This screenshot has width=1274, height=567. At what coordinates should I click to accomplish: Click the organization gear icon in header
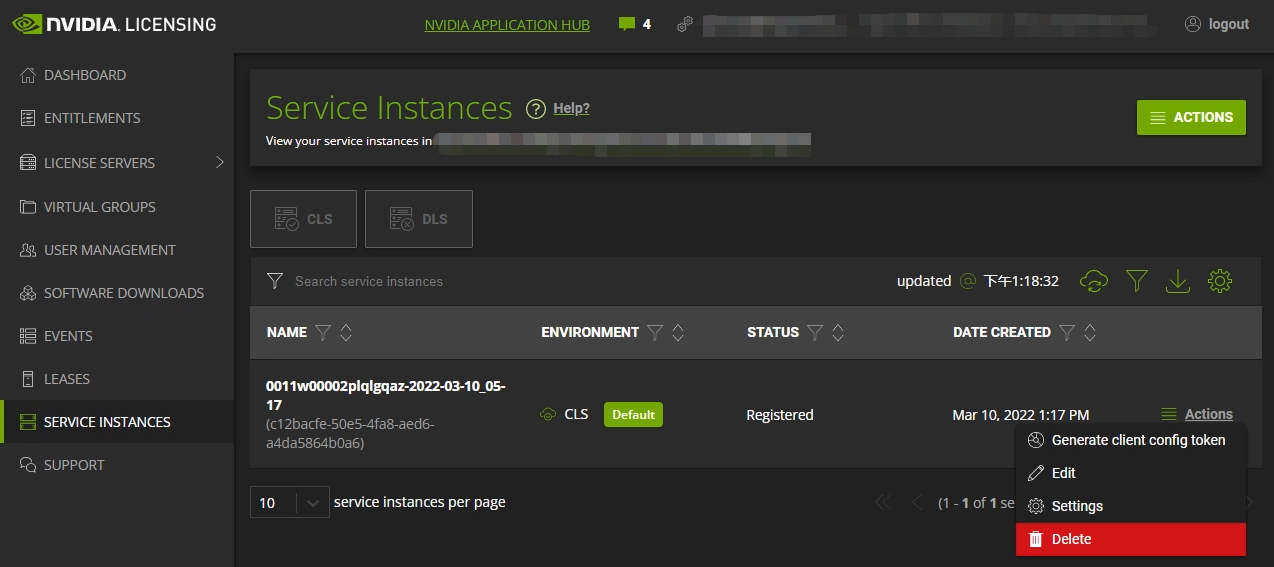685,24
